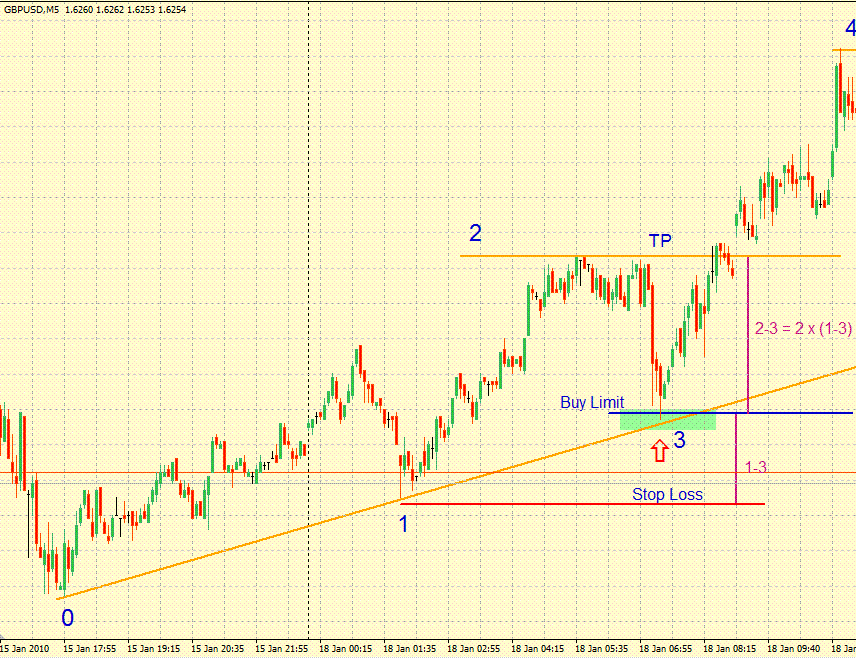Select wave point label 4
The image size is (856, 659).
[849, 29]
